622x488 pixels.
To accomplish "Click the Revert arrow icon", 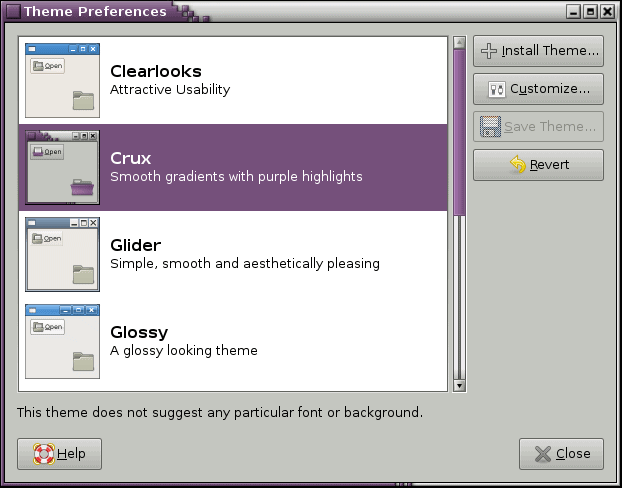I will pos(517,165).
